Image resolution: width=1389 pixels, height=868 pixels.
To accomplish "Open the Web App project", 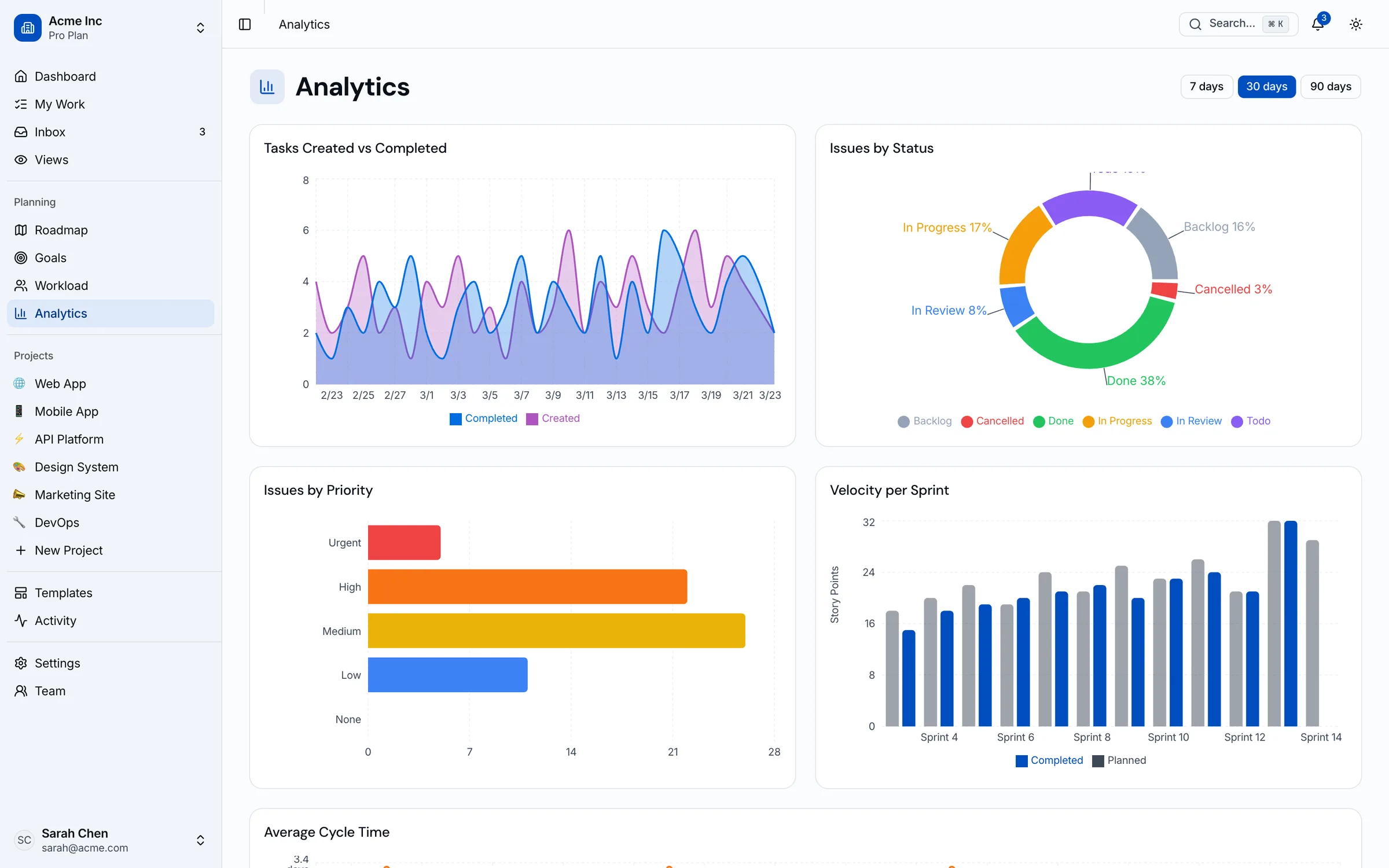I will [x=111, y=384].
